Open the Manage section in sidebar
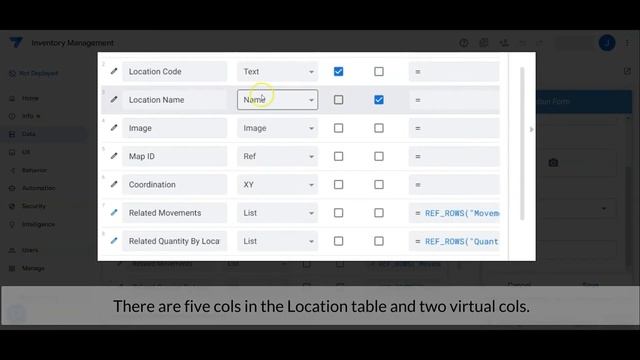This screenshot has height=360, width=640. [x=33, y=268]
